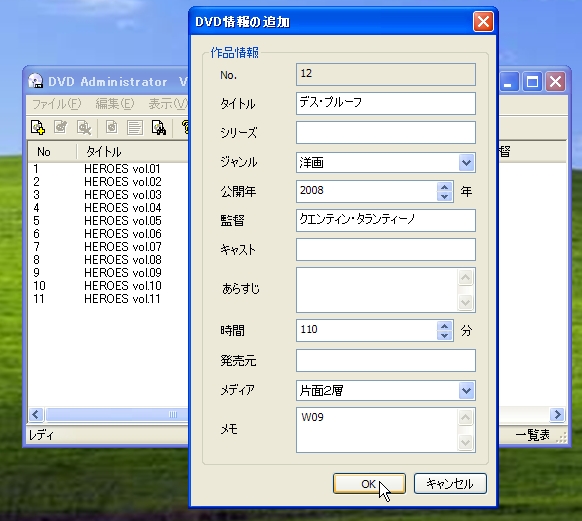
Task: Select the HEROES vol.03 row
Action: point(108,195)
